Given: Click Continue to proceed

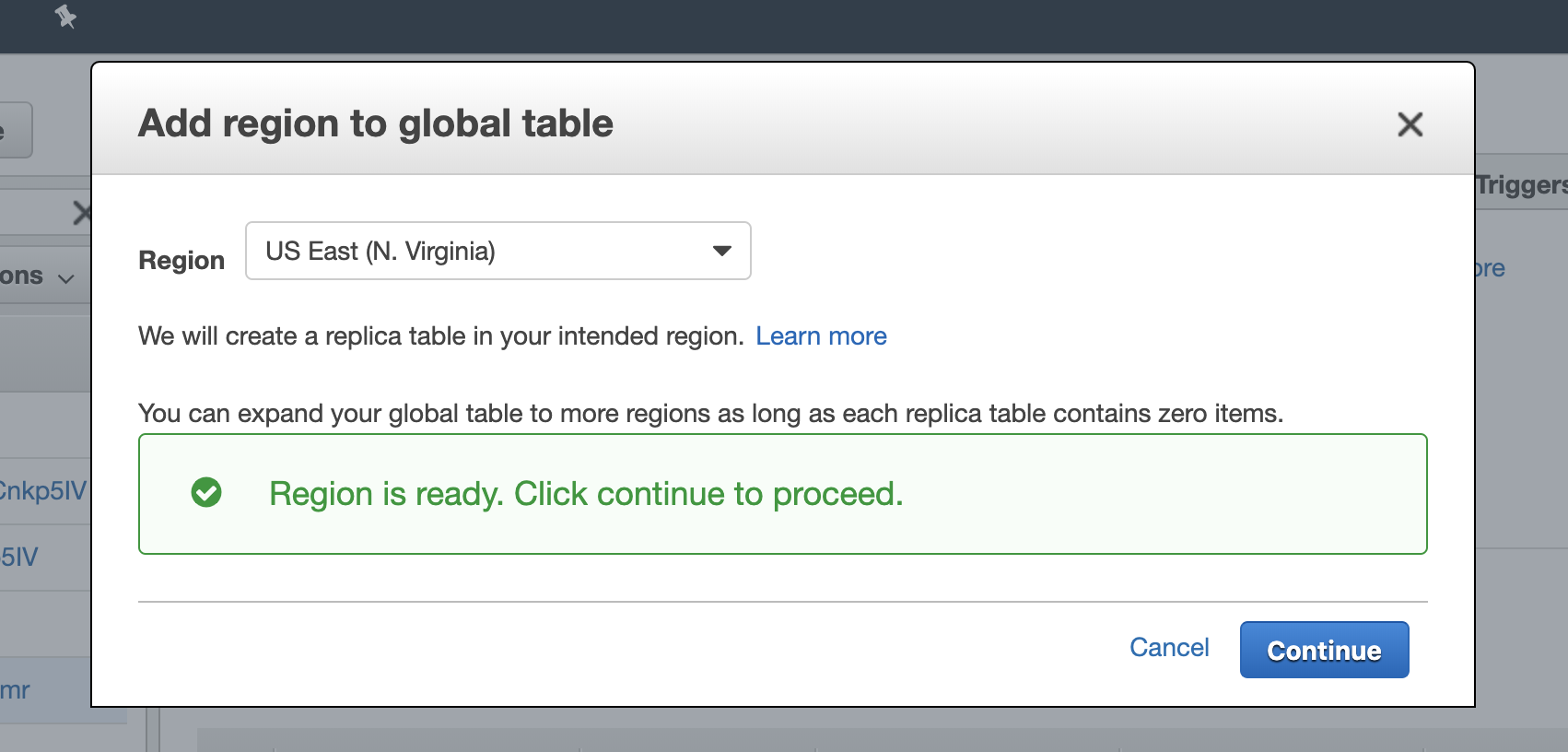Looking at the screenshot, I should coord(1324,650).
